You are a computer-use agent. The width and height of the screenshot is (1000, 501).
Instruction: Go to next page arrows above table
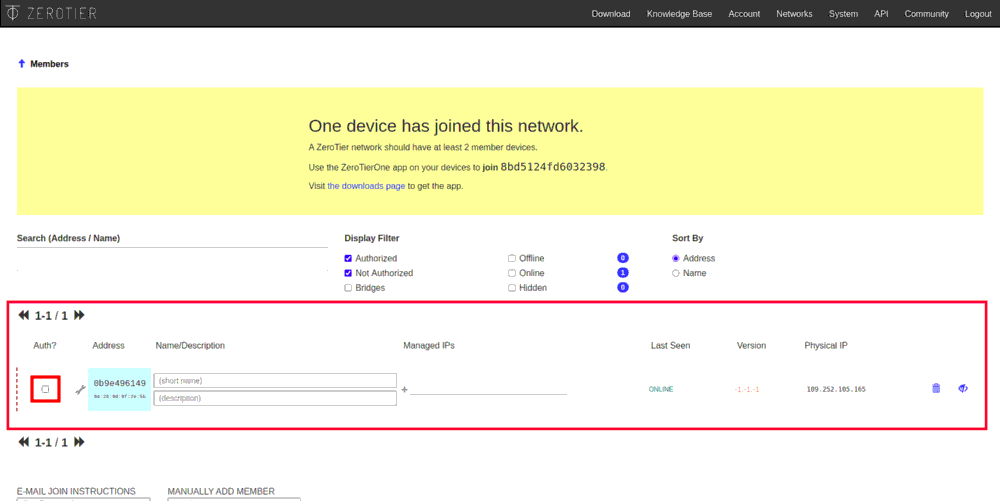coord(79,315)
